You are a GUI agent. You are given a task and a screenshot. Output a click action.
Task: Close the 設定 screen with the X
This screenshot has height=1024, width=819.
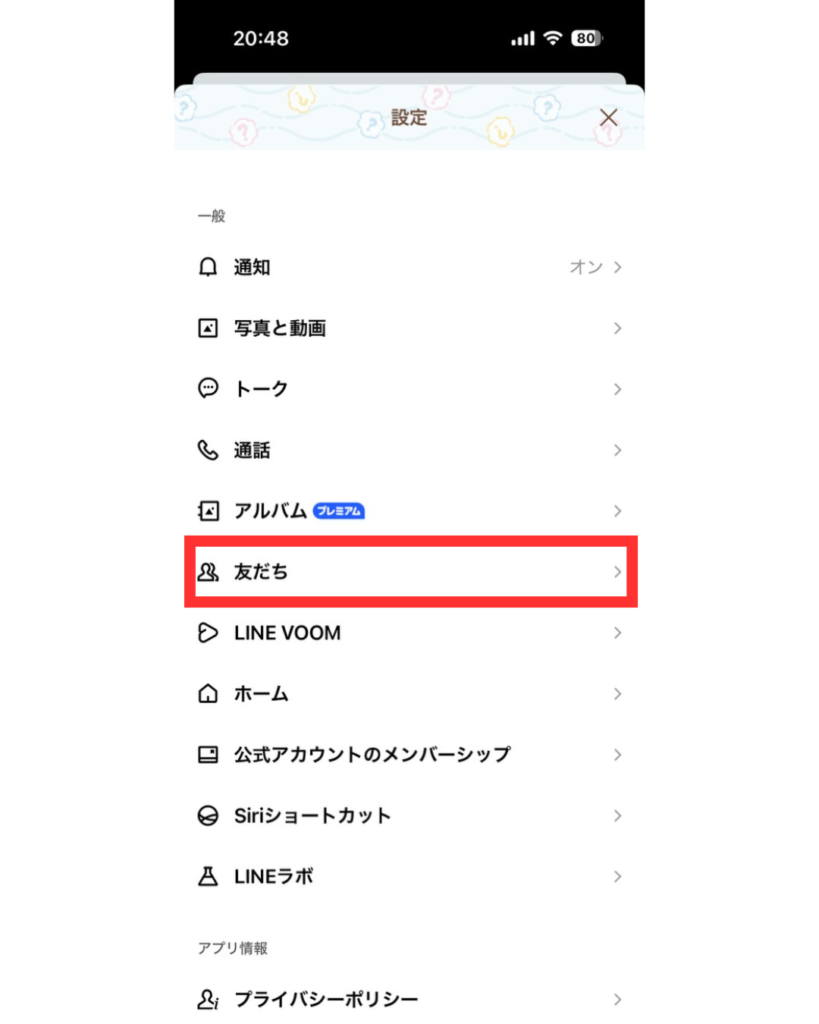(x=609, y=118)
